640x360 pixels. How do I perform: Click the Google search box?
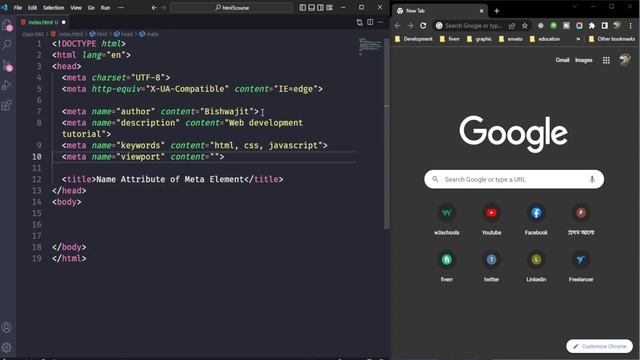click(x=514, y=179)
